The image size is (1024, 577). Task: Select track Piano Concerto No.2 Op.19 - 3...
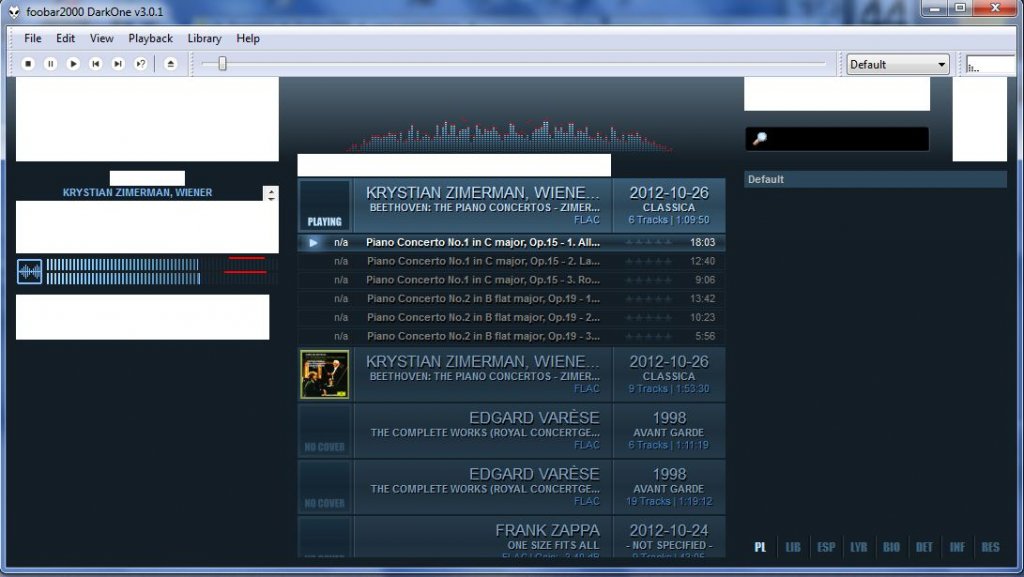pos(511,336)
